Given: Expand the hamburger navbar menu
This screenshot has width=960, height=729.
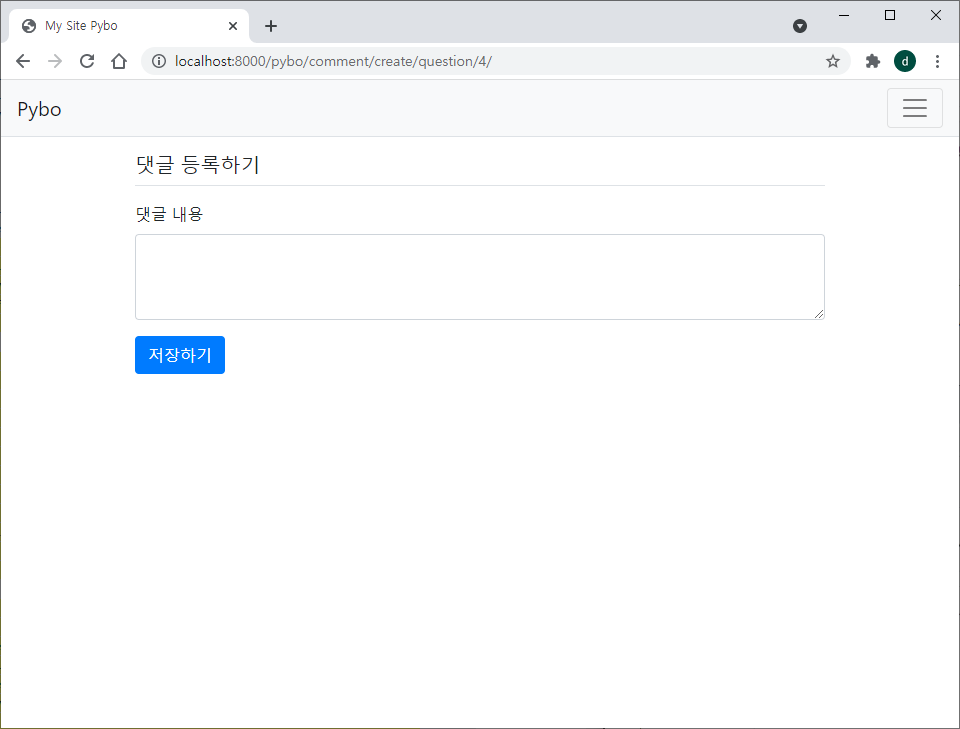Looking at the screenshot, I should coord(914,108).
